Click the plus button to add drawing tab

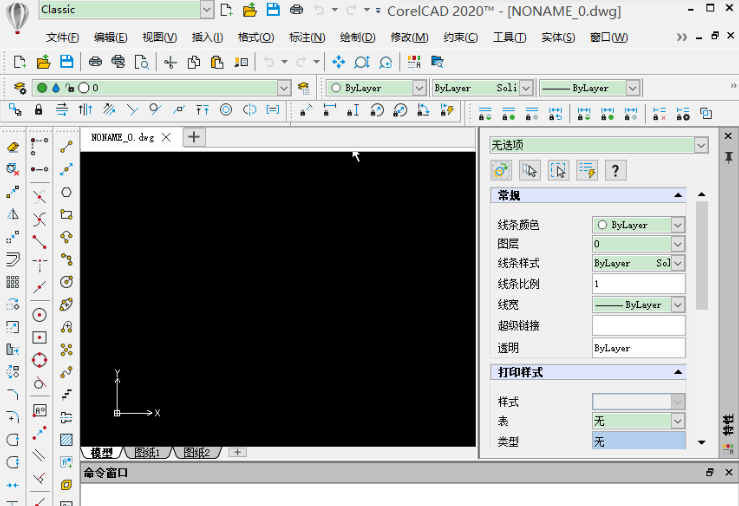point(194,137)
